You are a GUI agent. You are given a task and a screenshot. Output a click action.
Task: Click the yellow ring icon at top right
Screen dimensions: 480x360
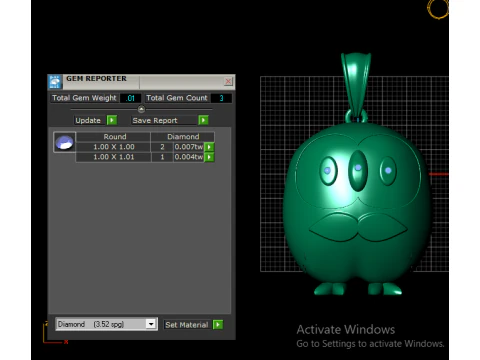(x=438, y=9)
